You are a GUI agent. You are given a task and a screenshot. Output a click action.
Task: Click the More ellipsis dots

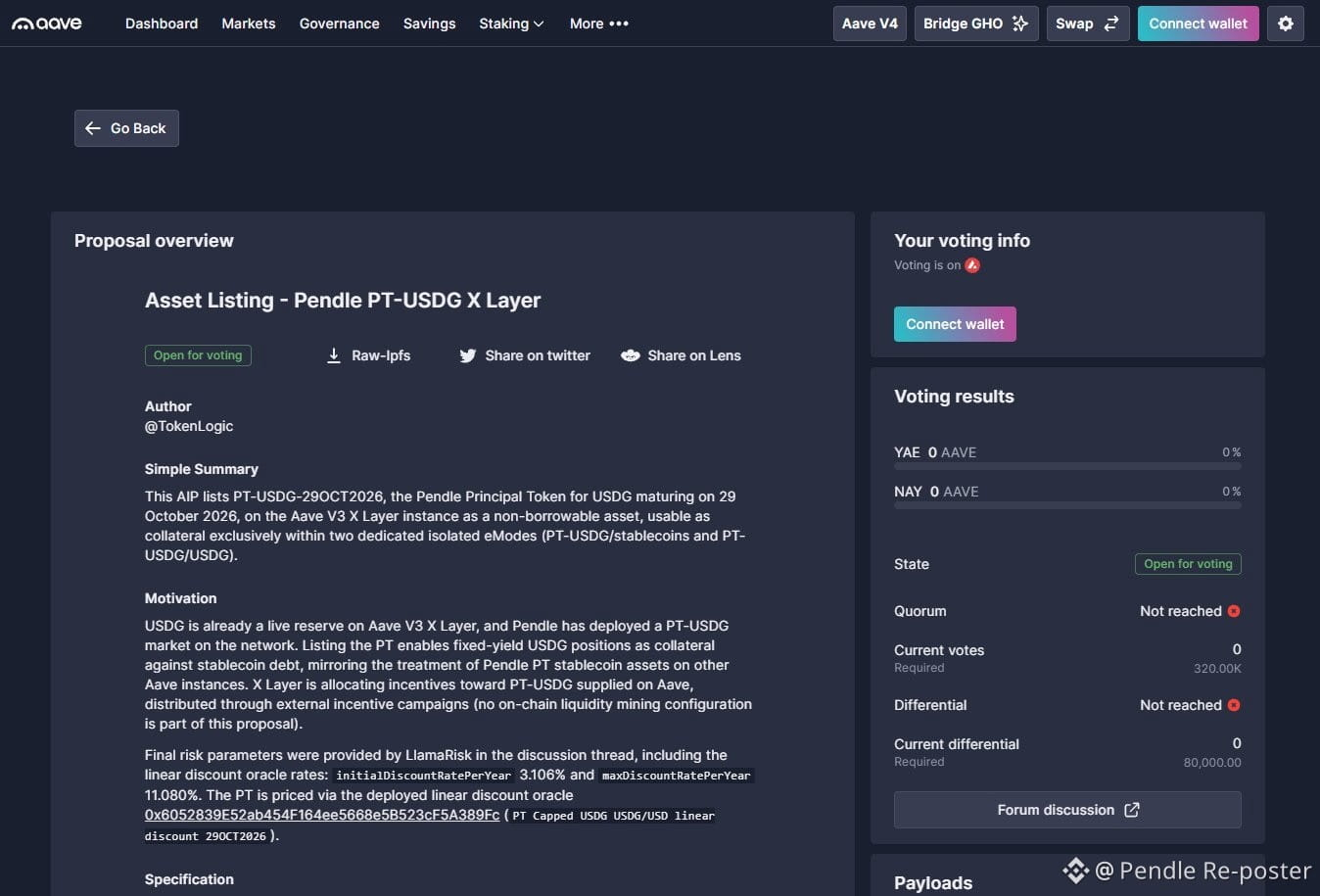619,24
